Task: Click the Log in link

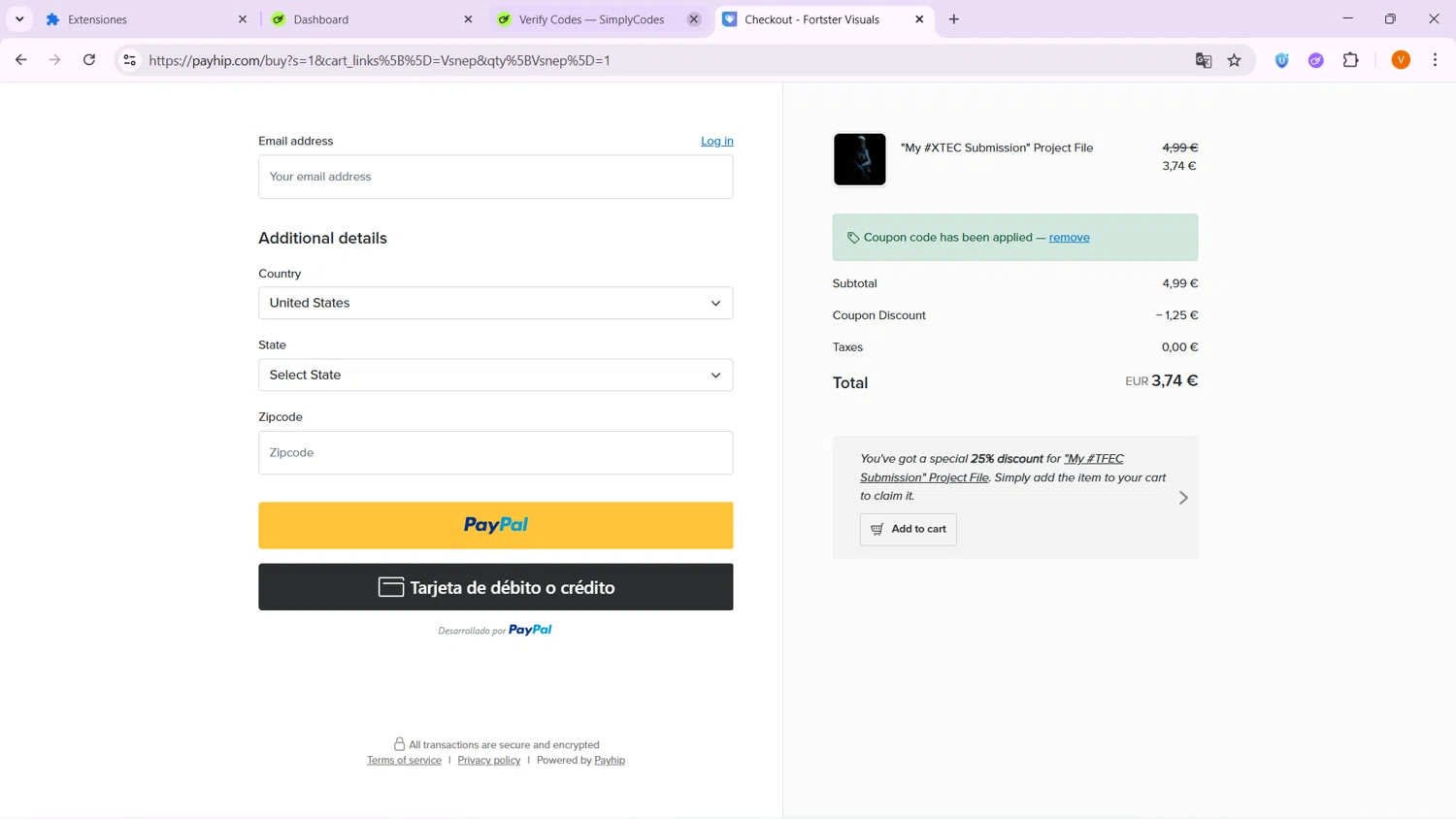Action: coord(717,141)
